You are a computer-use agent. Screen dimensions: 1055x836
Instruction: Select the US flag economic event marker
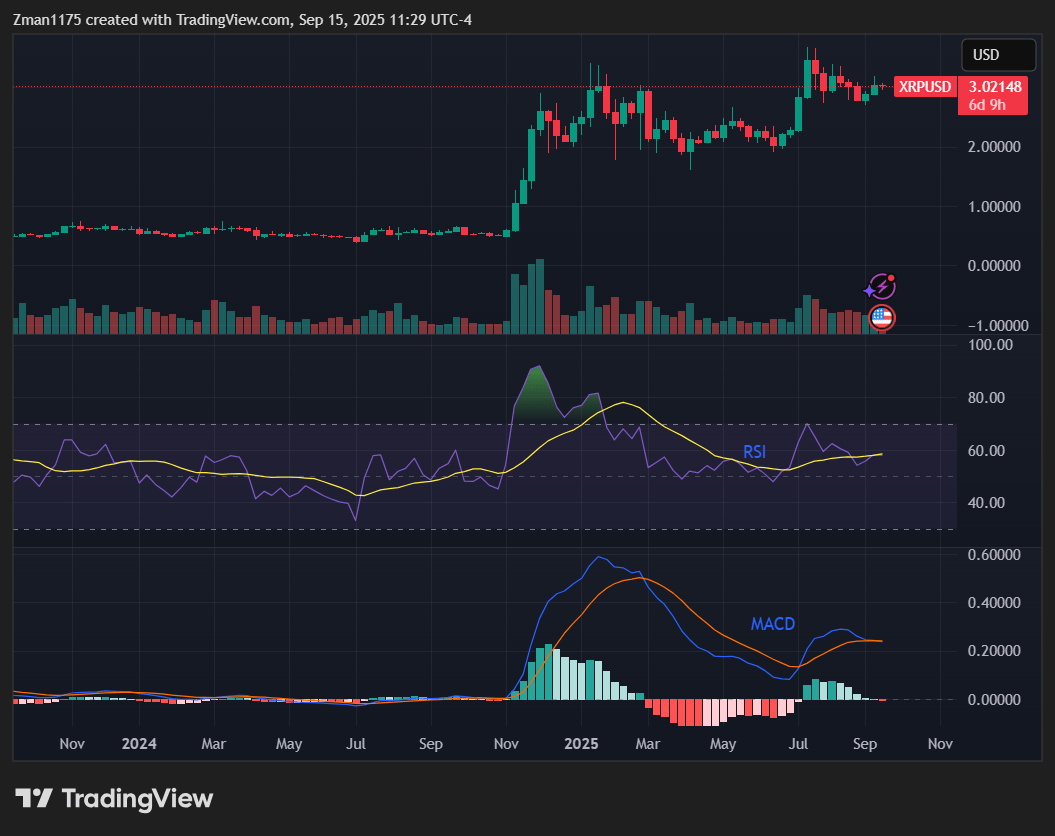tap(881, 319)
